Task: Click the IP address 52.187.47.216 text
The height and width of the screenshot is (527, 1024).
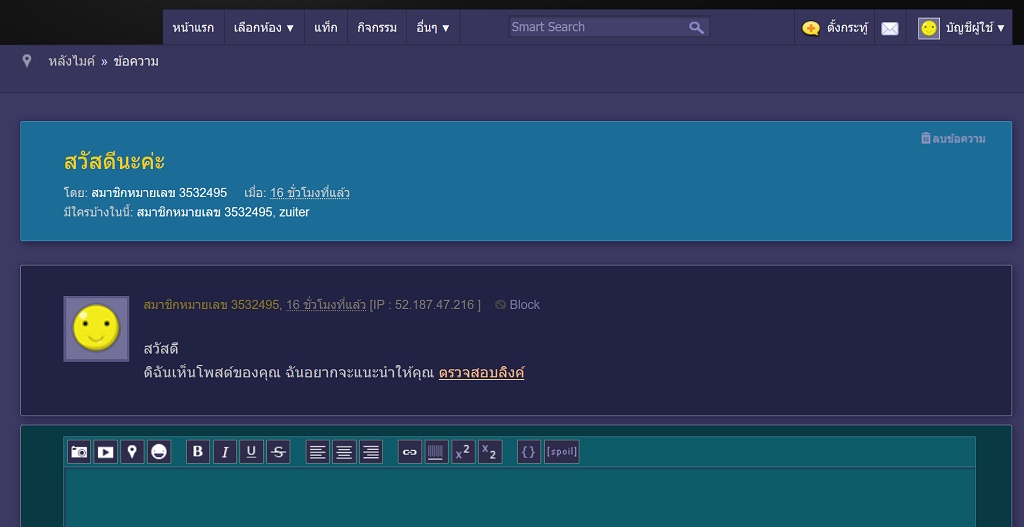Action: (x=434, y=305)
